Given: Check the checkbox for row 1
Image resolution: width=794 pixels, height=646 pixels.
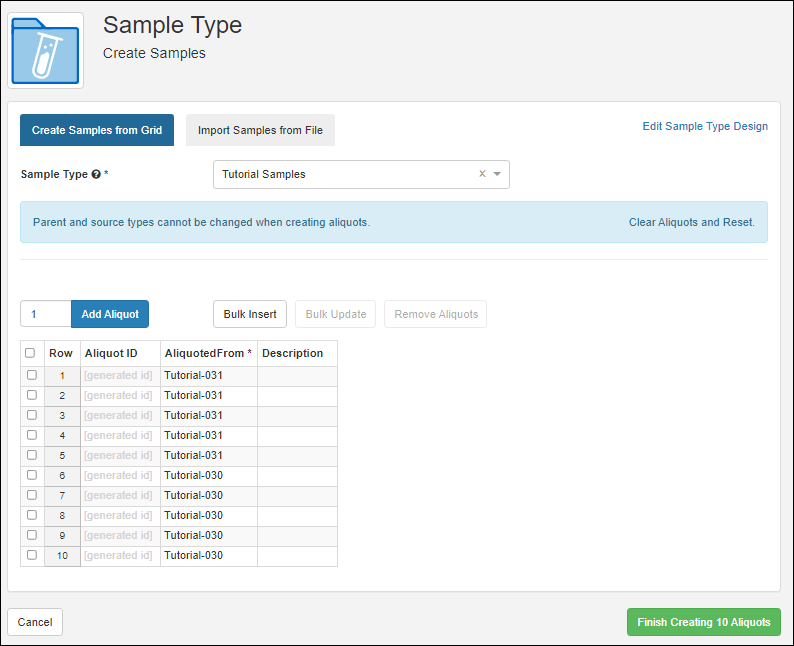Looking at the screenshot, I should pyautogui.click(x=32, y=375).
